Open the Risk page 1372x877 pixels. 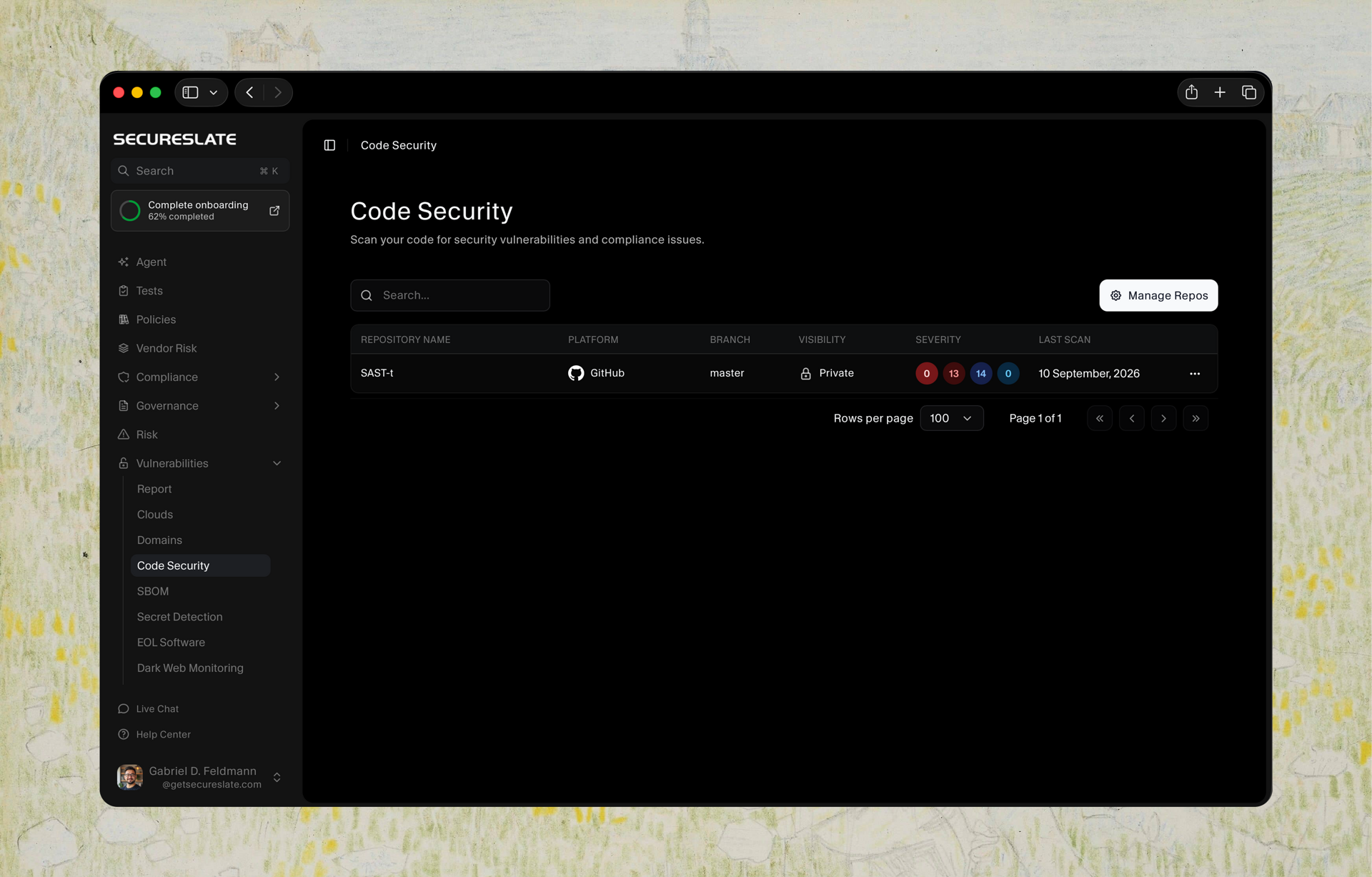[x=146, y=435]
